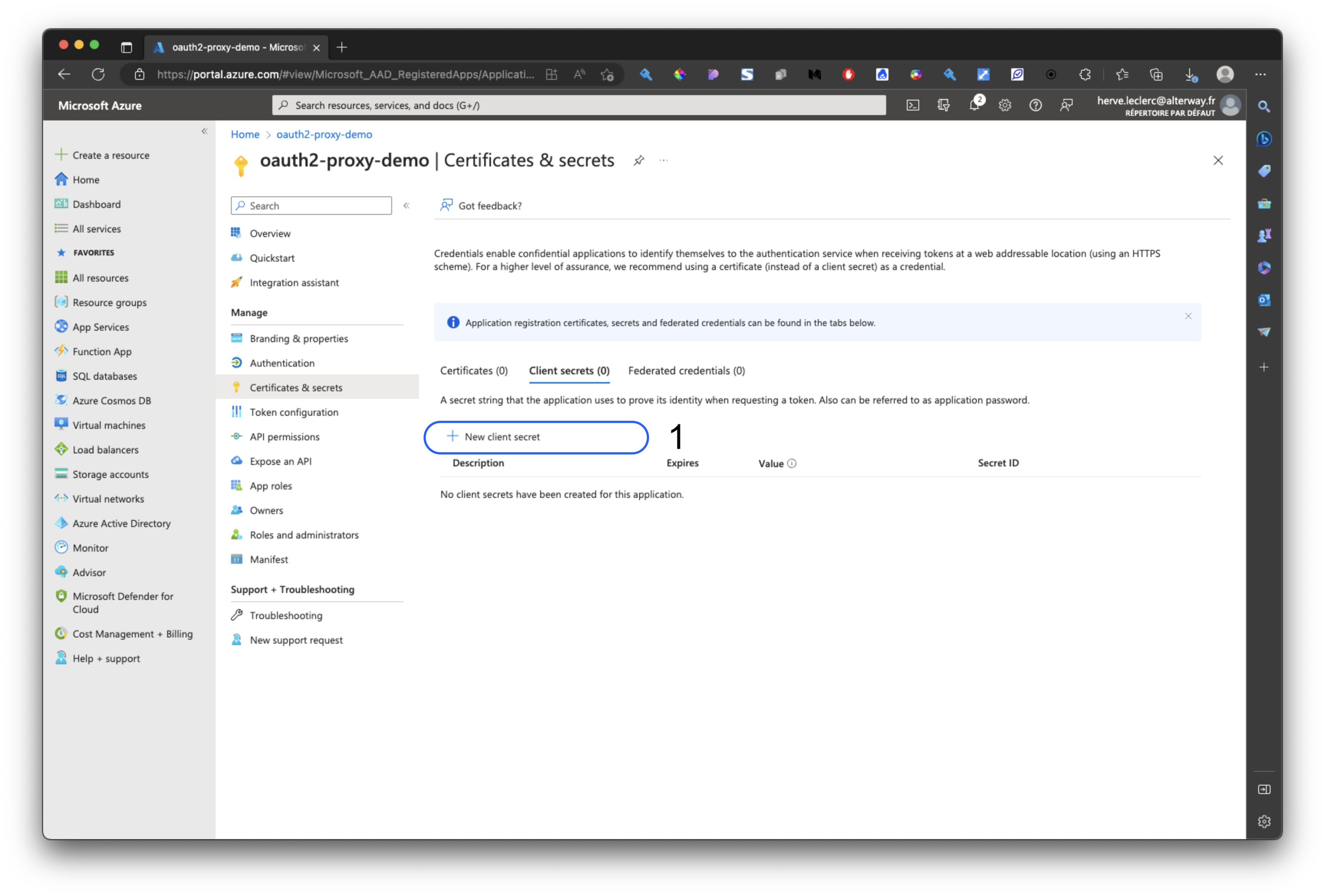Open directories and subscriptions filter icon
The width and height of the screenshot is (1325, 896).
(944, 105)
